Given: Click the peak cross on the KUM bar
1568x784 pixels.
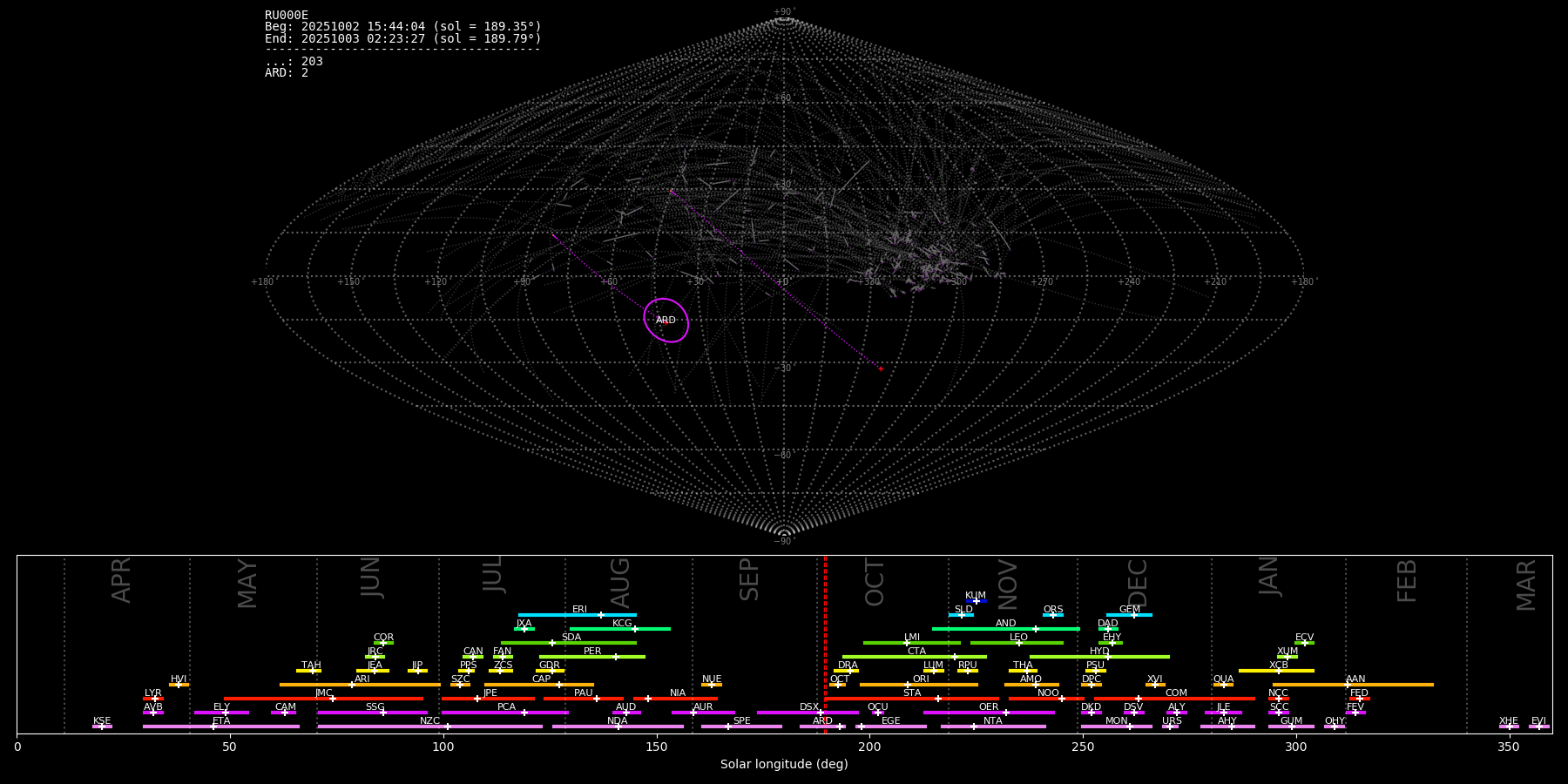Looking at the screenshot, I should (976, 601).
